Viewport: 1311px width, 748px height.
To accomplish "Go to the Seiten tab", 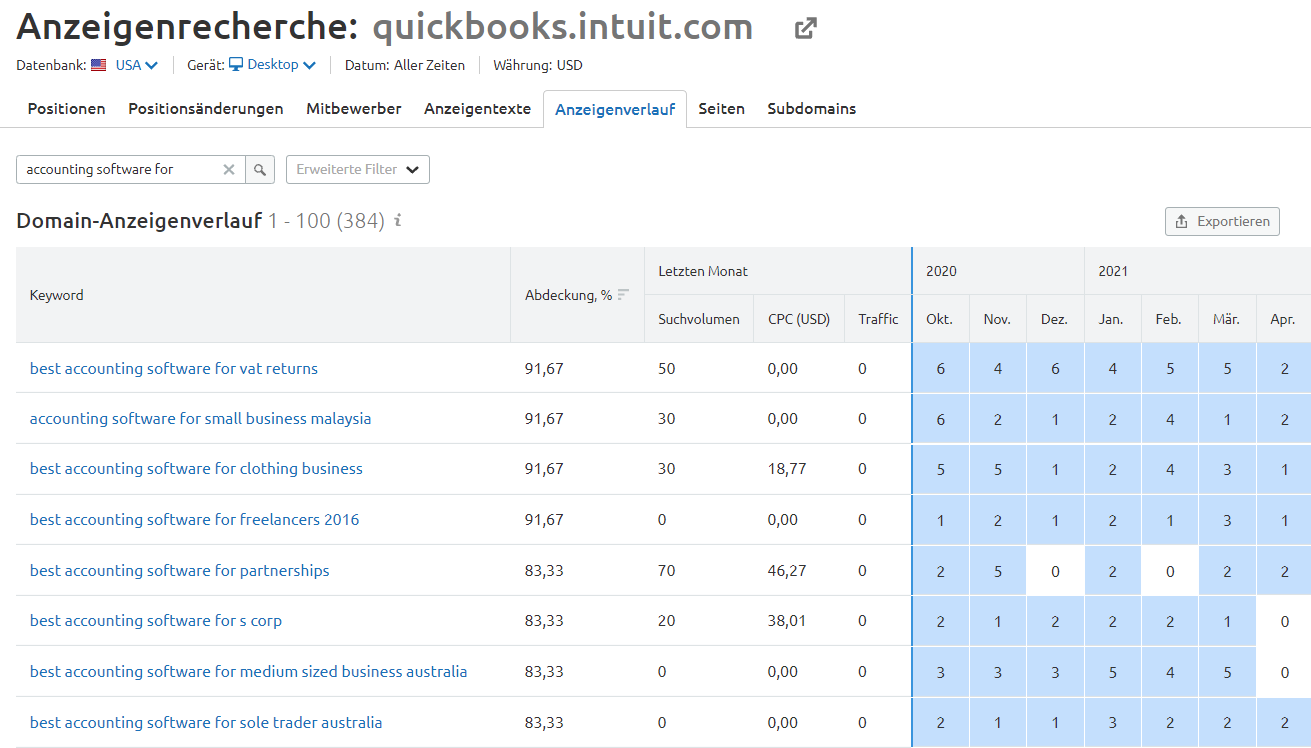I will [x=722, y=109].
